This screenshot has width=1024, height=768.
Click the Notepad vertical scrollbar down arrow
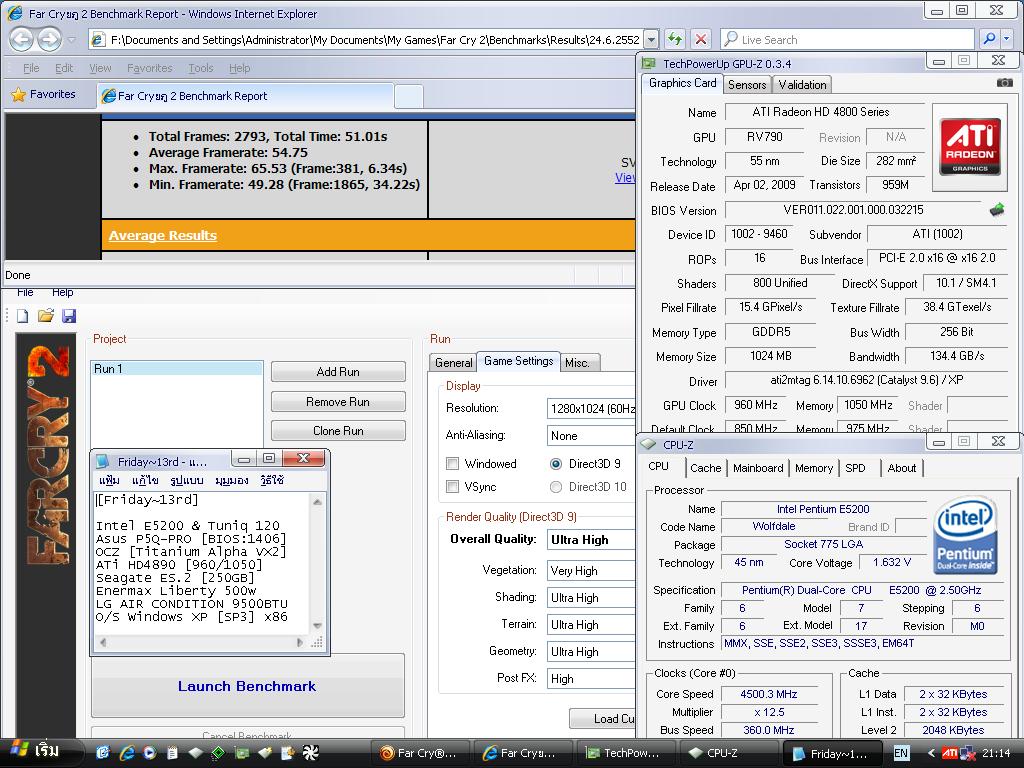pos(317,626)
